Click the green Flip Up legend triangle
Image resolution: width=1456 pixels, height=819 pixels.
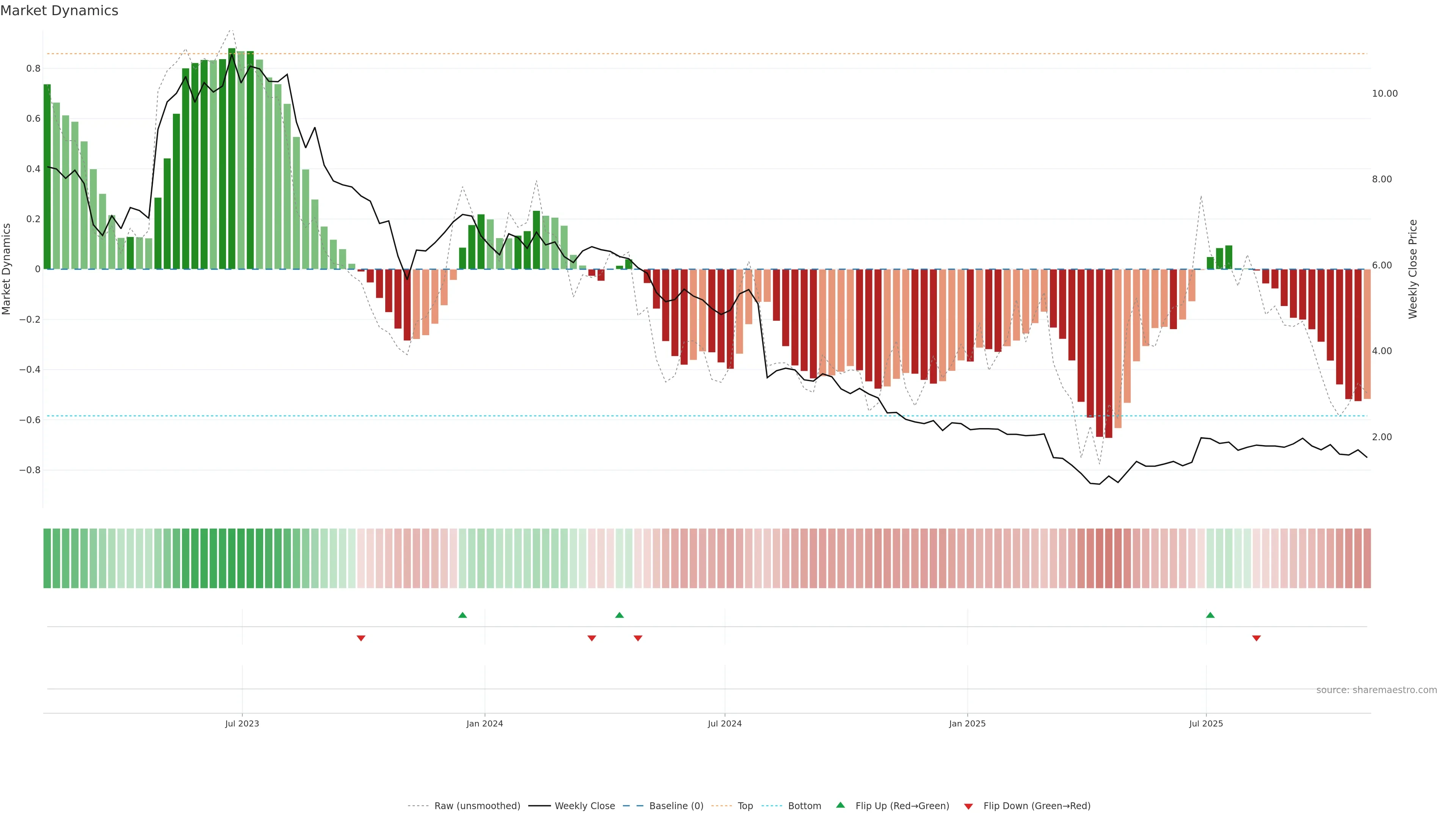(x=841, y=805)
